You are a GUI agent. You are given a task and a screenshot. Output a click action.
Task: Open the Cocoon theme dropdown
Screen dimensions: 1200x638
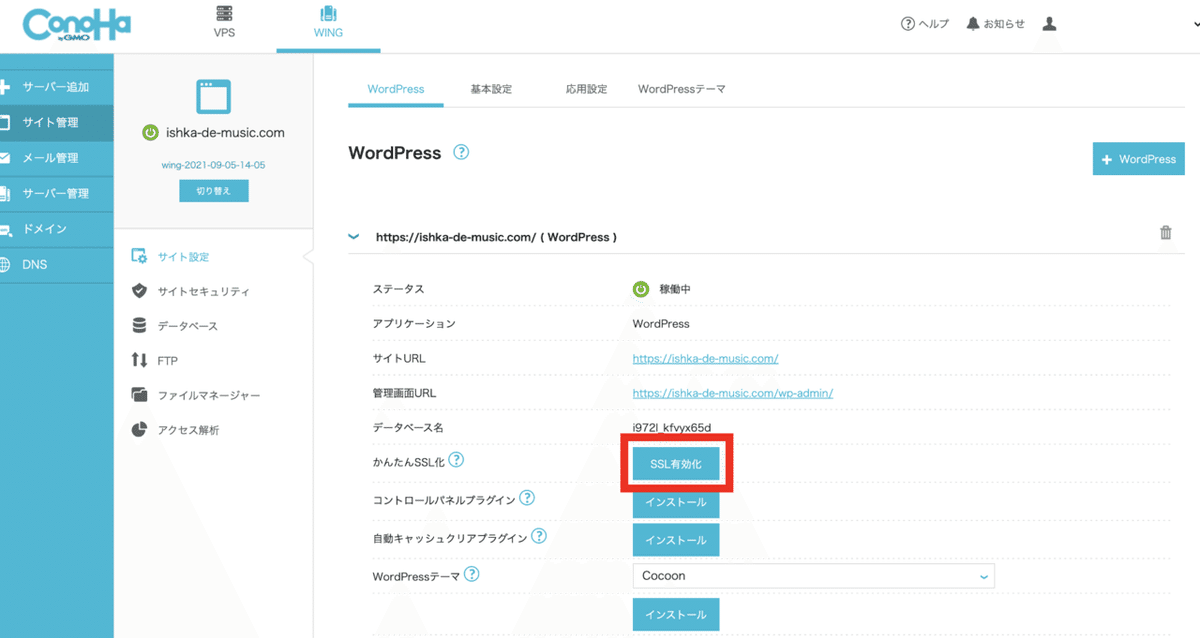pos(814,576)
